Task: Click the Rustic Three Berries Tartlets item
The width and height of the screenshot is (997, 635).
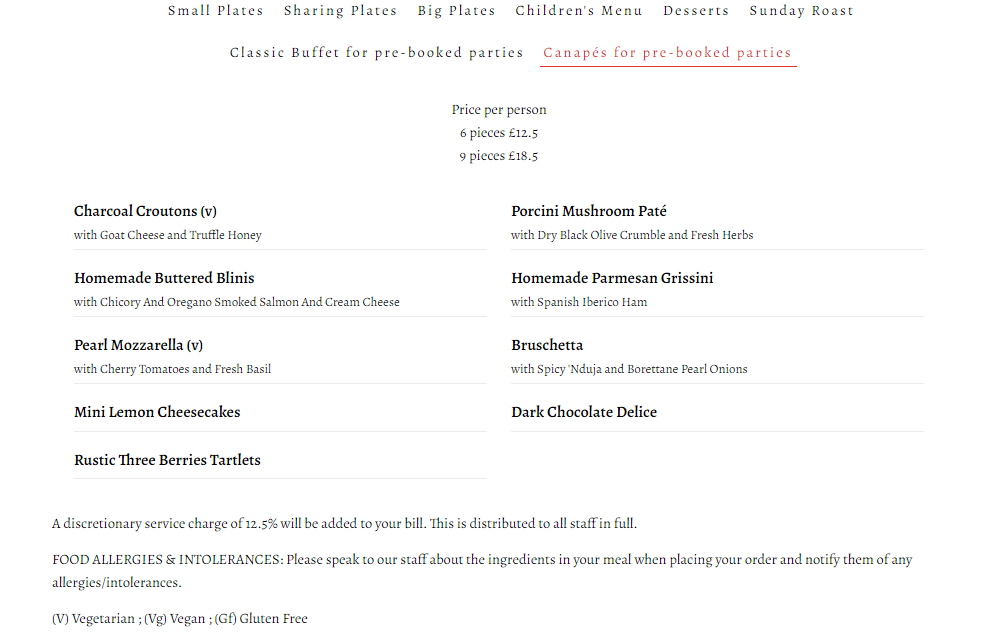Action: tap(167, 460)
